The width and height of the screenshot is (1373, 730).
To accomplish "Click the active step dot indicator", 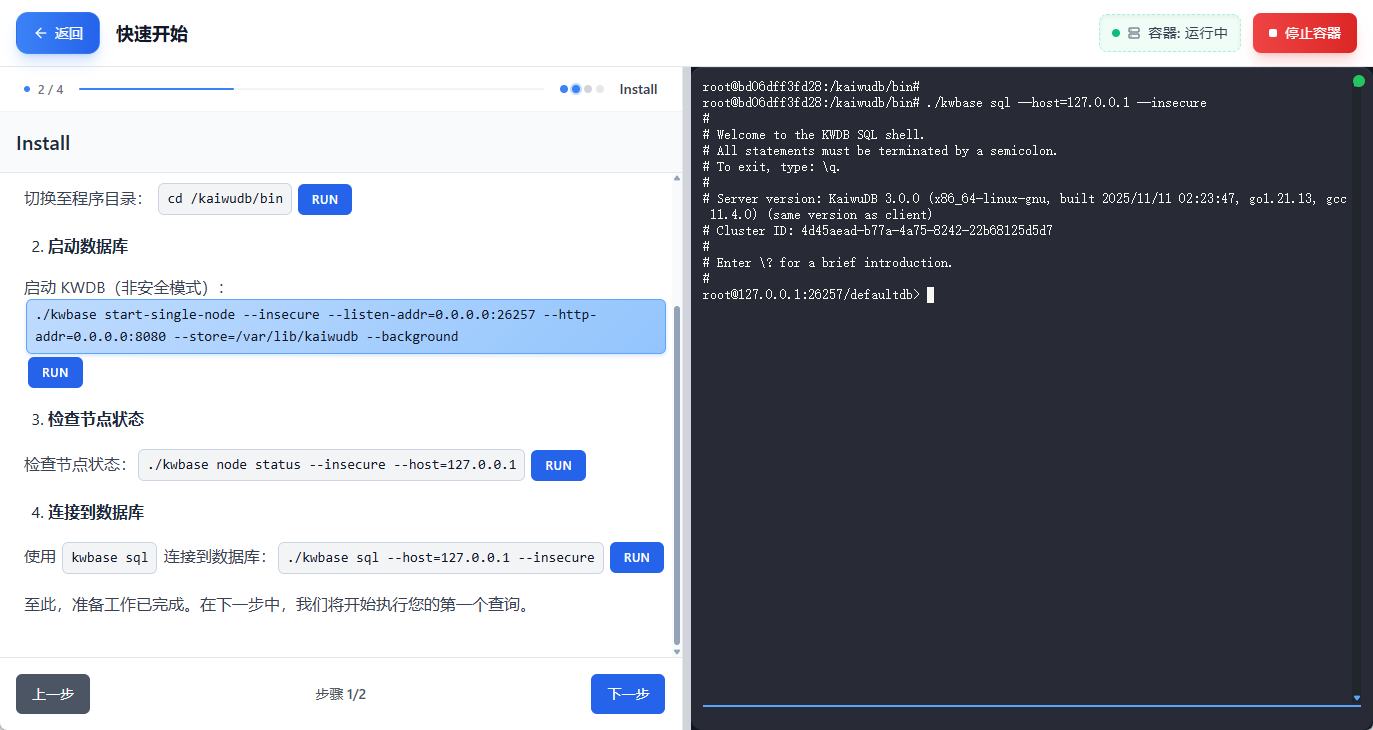I will (x=576, y=89).
